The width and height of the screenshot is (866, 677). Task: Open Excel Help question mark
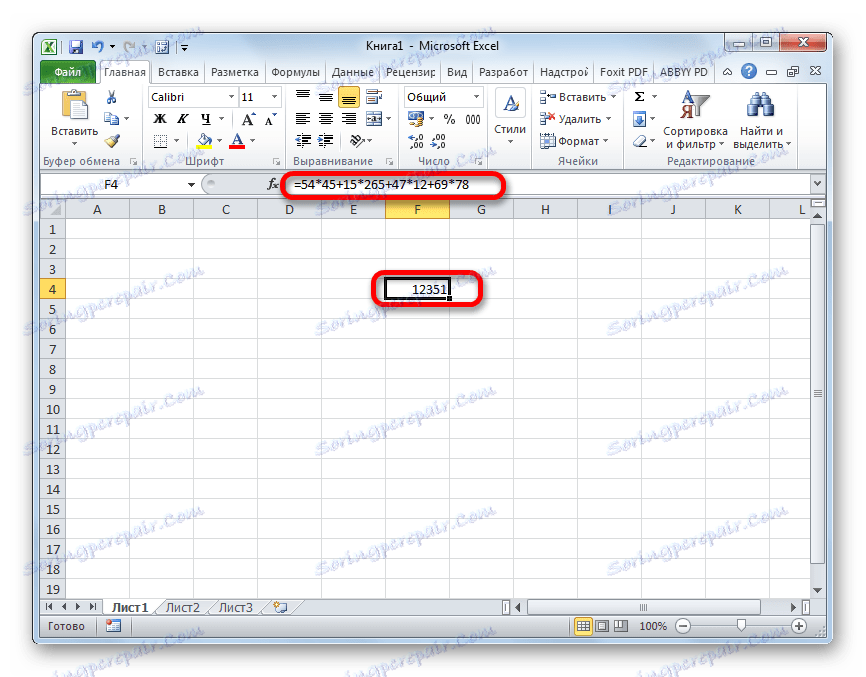tap(749, 71)
